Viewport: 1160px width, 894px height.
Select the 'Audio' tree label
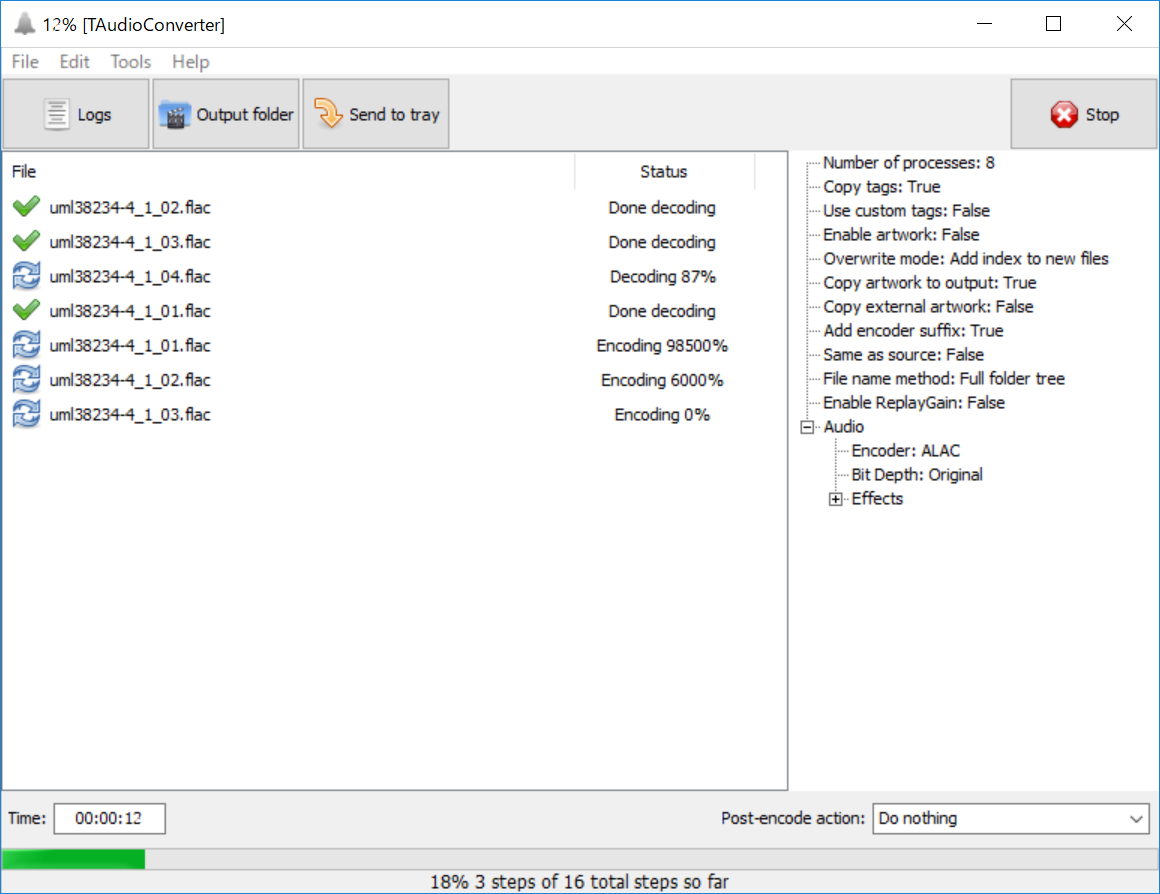pos(843,427)
